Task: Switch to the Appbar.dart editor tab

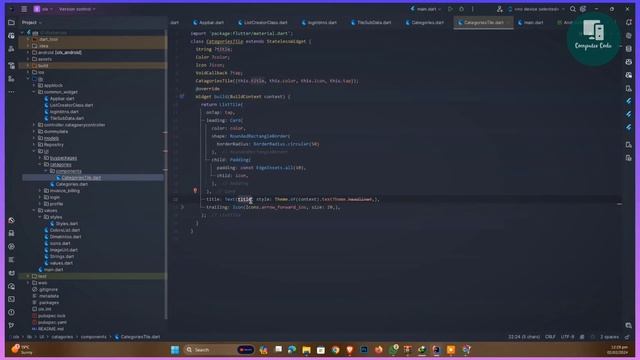Action: point(209,22)
